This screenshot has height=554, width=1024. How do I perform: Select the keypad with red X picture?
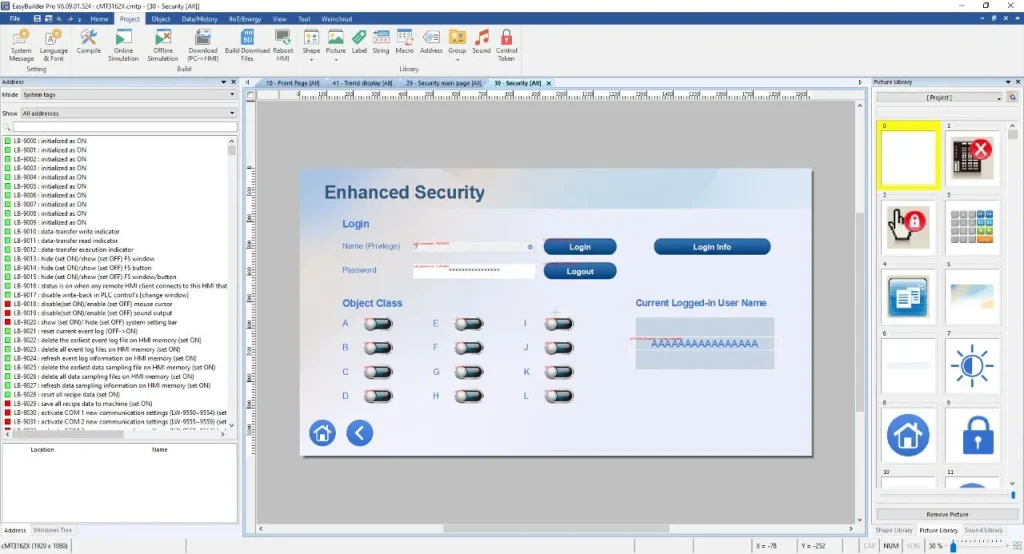point(972,157)
